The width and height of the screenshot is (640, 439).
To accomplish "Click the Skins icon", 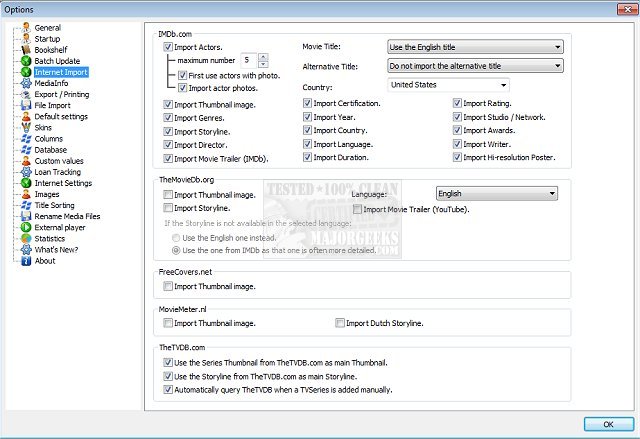I will (x=26, y=128).
